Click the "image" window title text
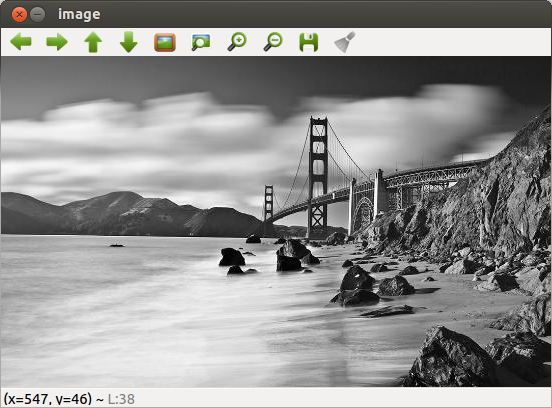This screenshot has width=552, height=408. coord(79,14)
